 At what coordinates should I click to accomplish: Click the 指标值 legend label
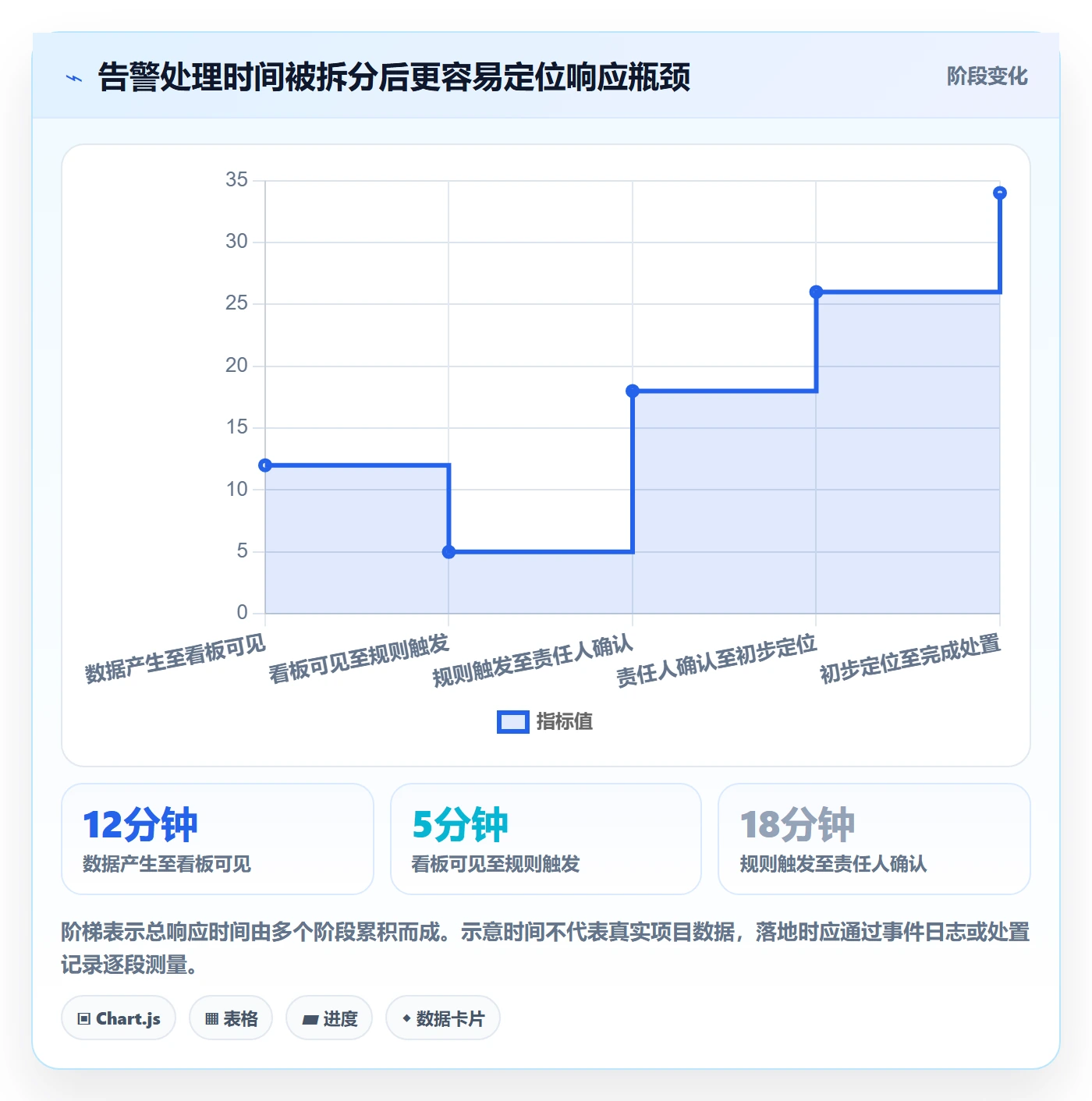pyautogui.click(x=565, y=722)
